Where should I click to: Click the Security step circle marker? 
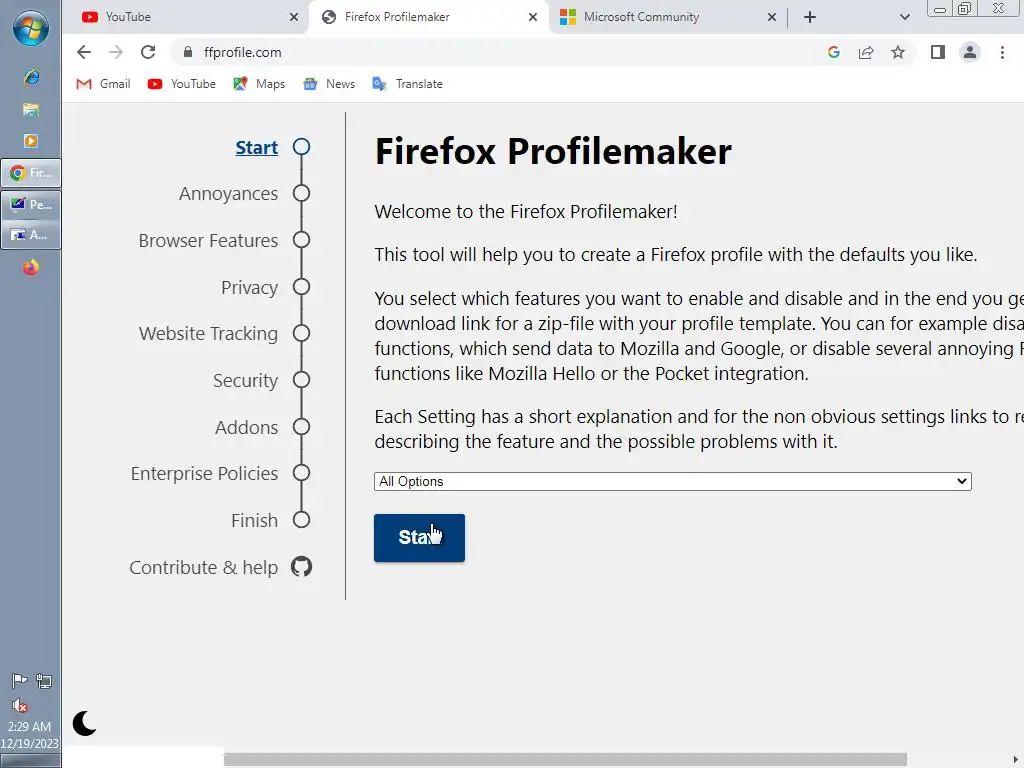click(x=301, y=379)
